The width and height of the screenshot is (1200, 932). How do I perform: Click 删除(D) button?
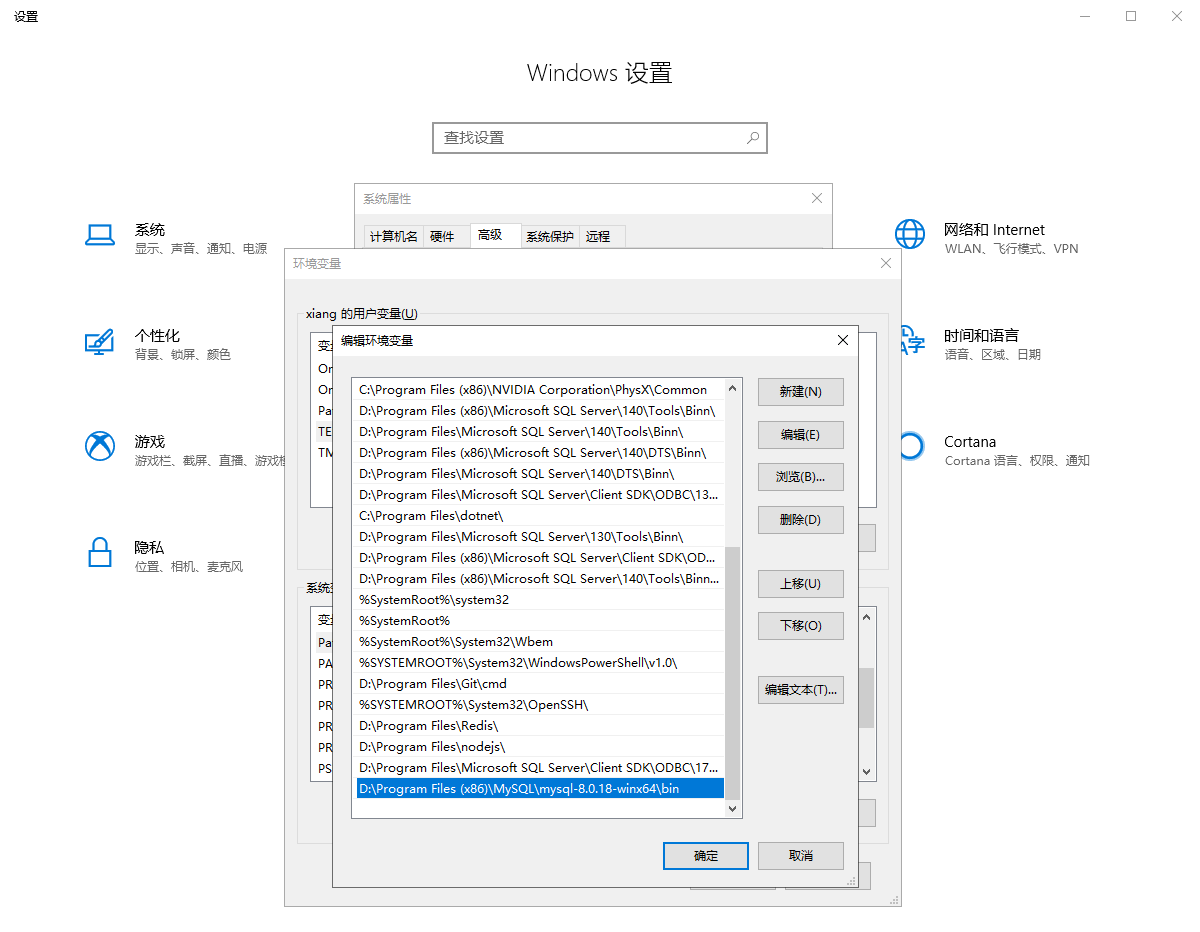click(801, 520)
